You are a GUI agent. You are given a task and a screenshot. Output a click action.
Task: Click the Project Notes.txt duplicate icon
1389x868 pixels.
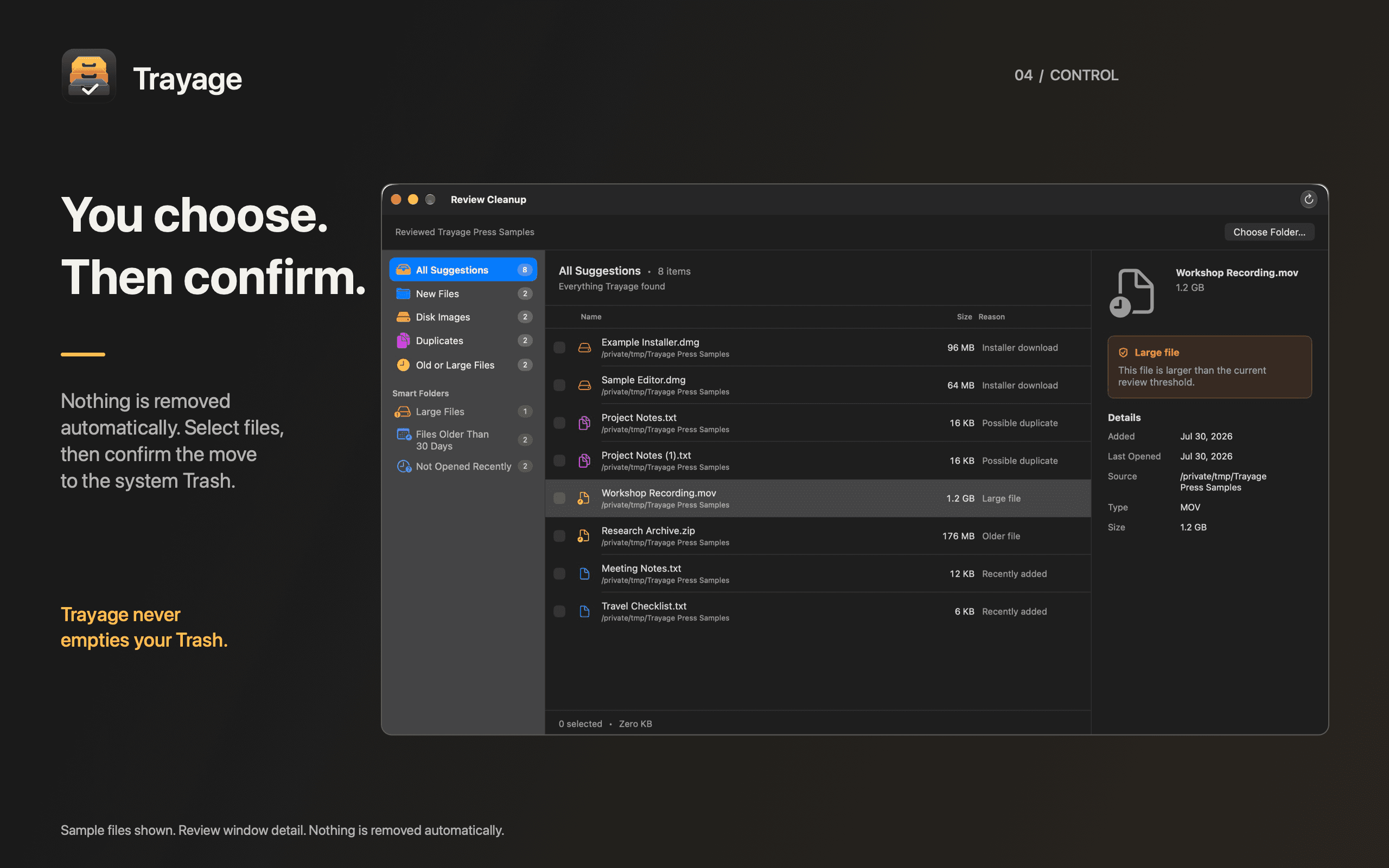coord(584,423)
